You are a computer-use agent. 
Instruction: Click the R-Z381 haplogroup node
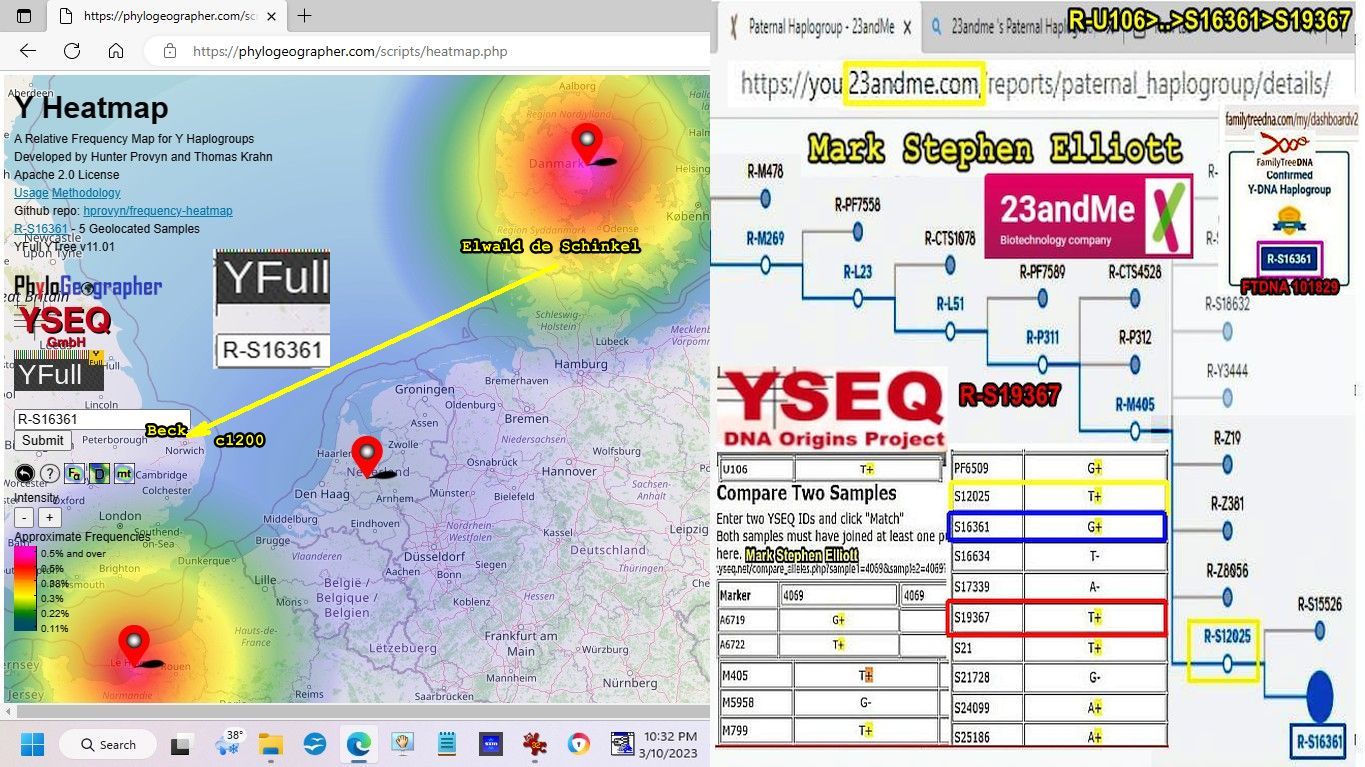[1229, 533]
